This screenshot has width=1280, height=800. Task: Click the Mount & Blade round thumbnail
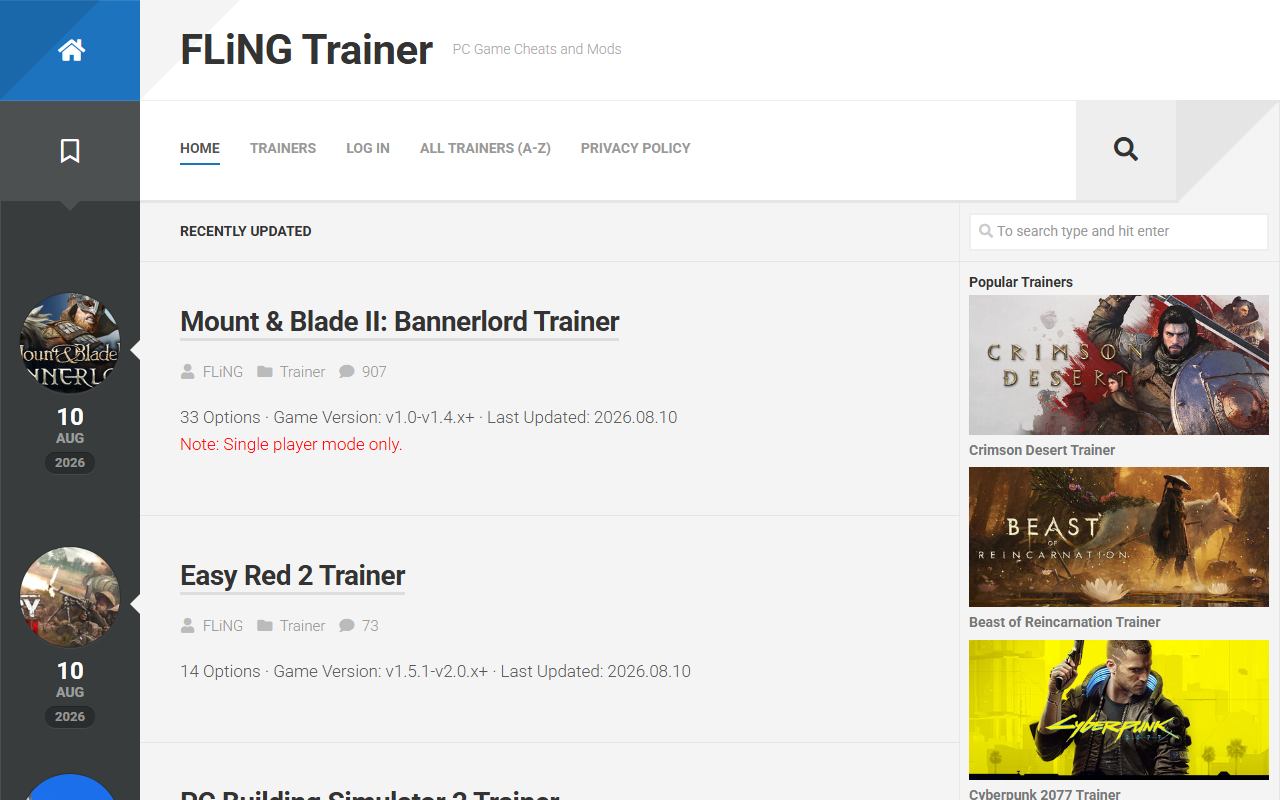coord(70,343)
